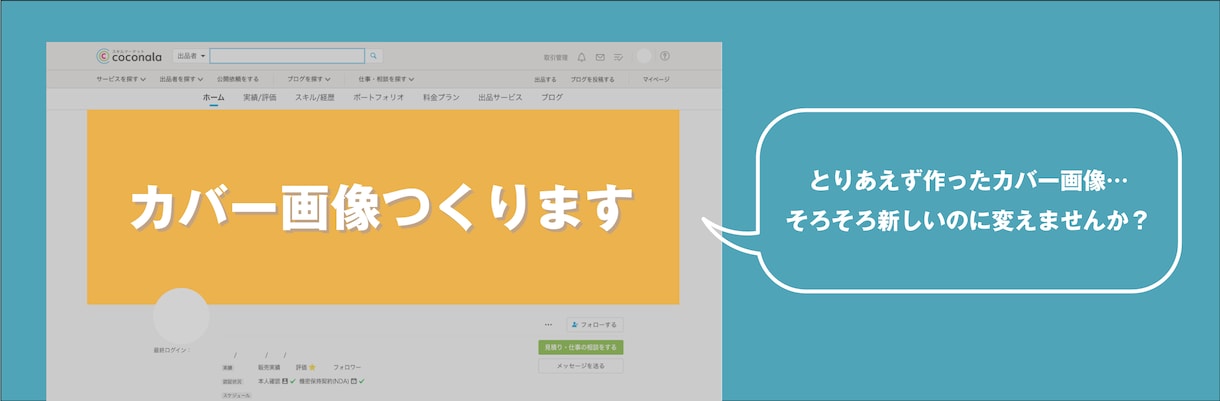Expand the ブログを探す menu

(309, 79)
